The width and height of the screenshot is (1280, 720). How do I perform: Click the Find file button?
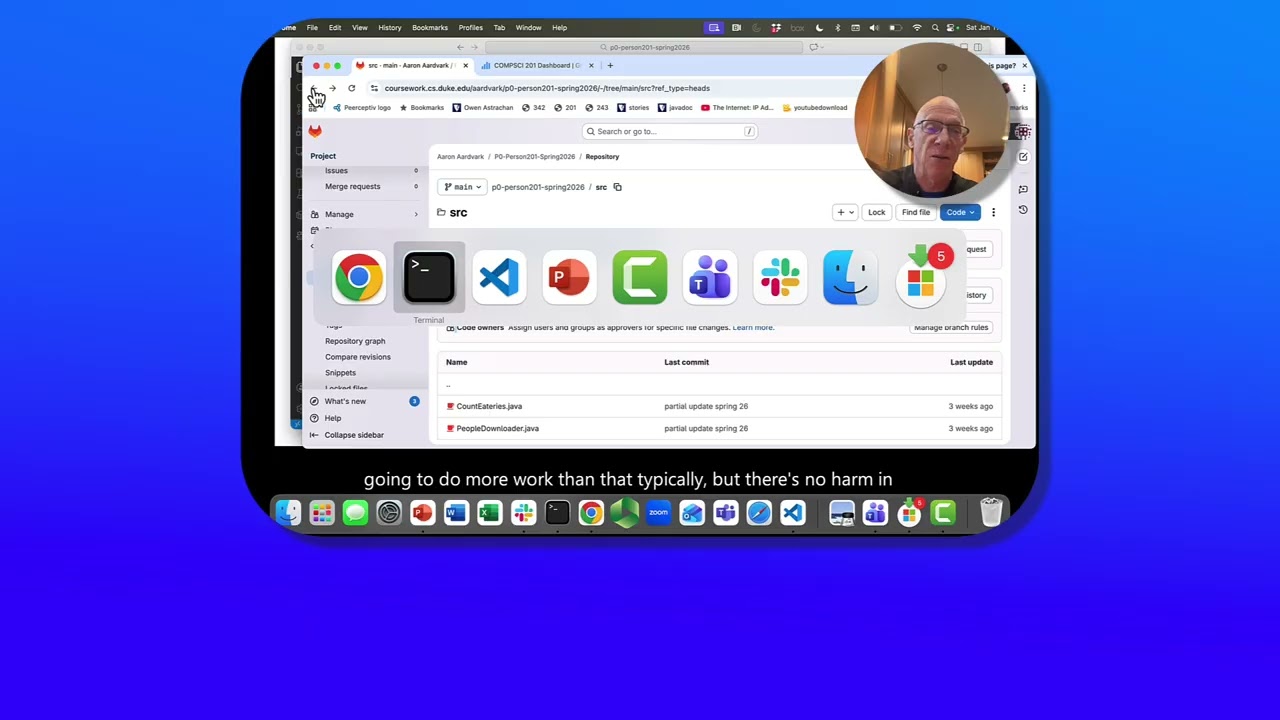(915, 212)
